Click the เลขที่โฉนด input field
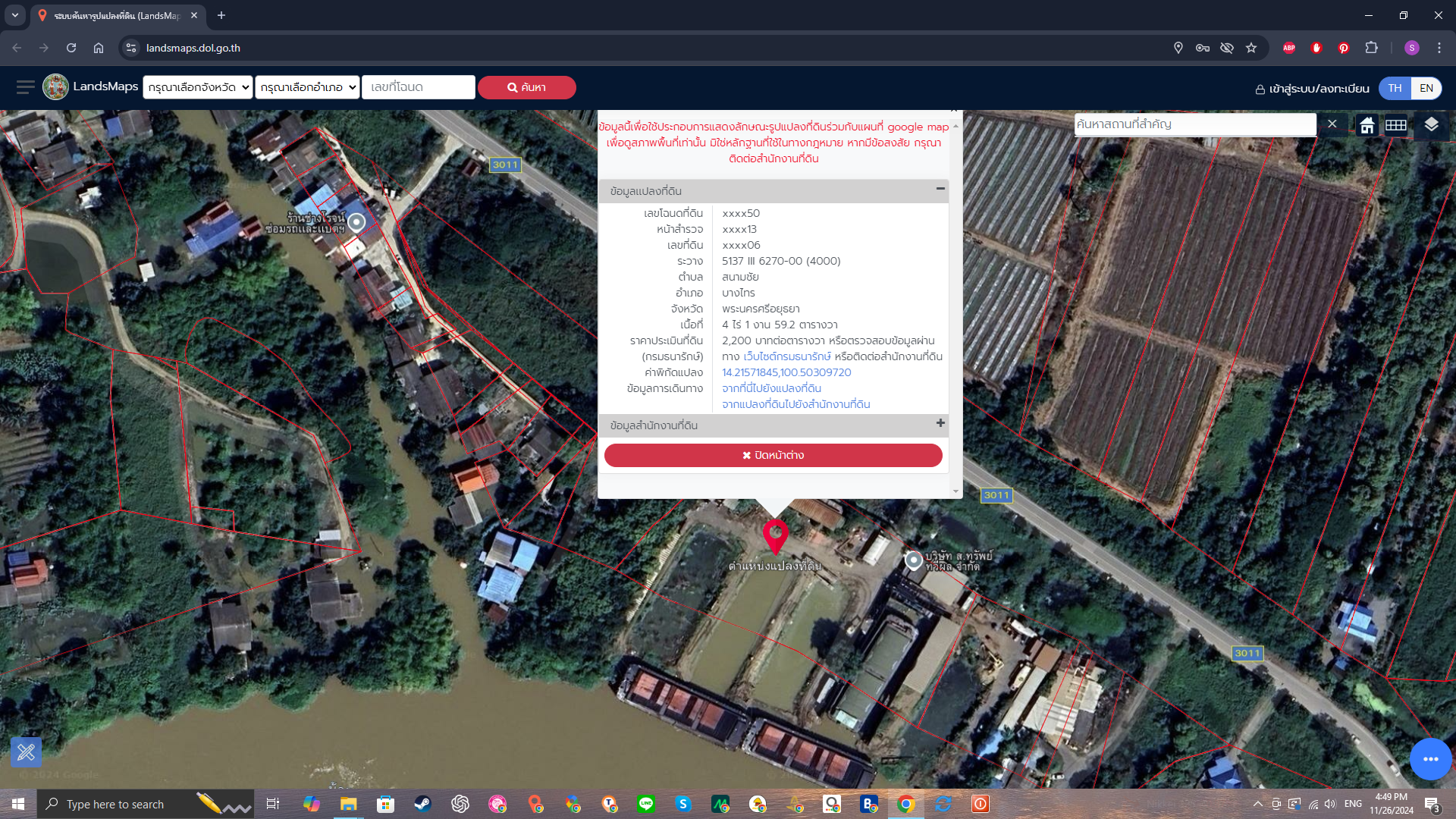 (x=419, y=87)
